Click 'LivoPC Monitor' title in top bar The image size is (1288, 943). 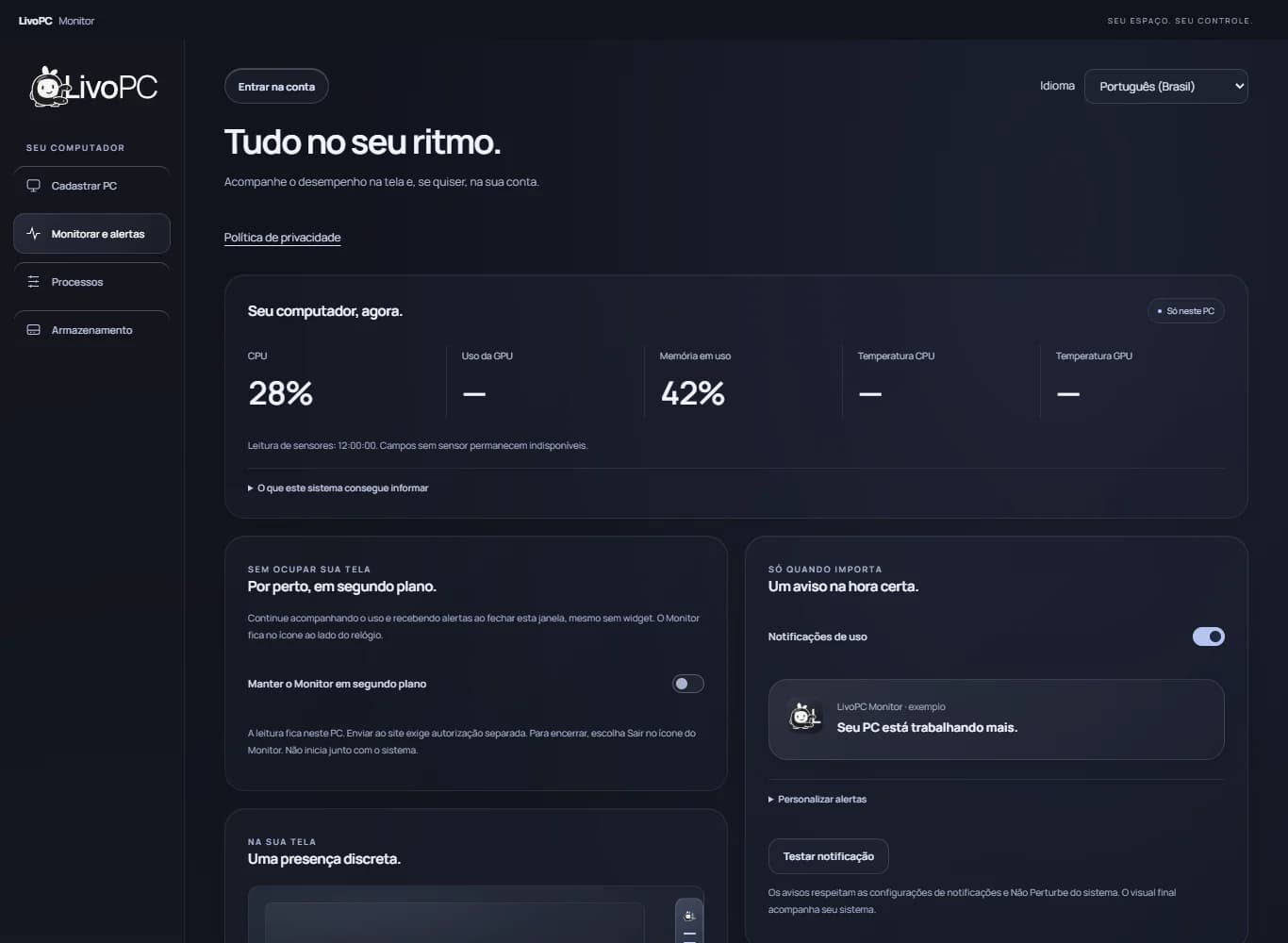pos(57,21)
